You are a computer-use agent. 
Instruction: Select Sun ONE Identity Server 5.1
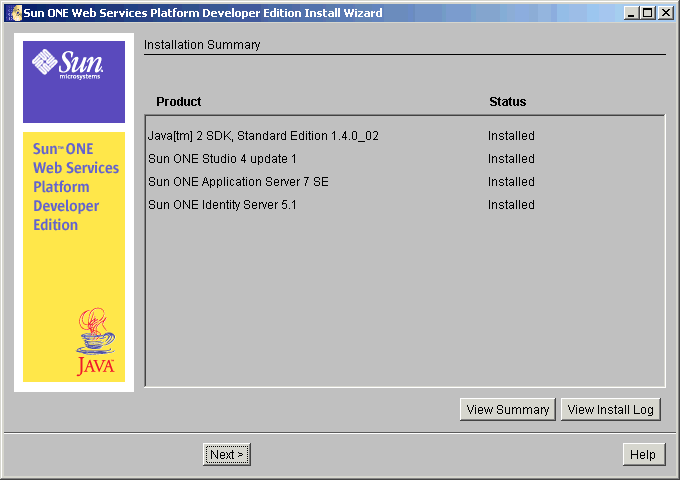tap(222, 205)
